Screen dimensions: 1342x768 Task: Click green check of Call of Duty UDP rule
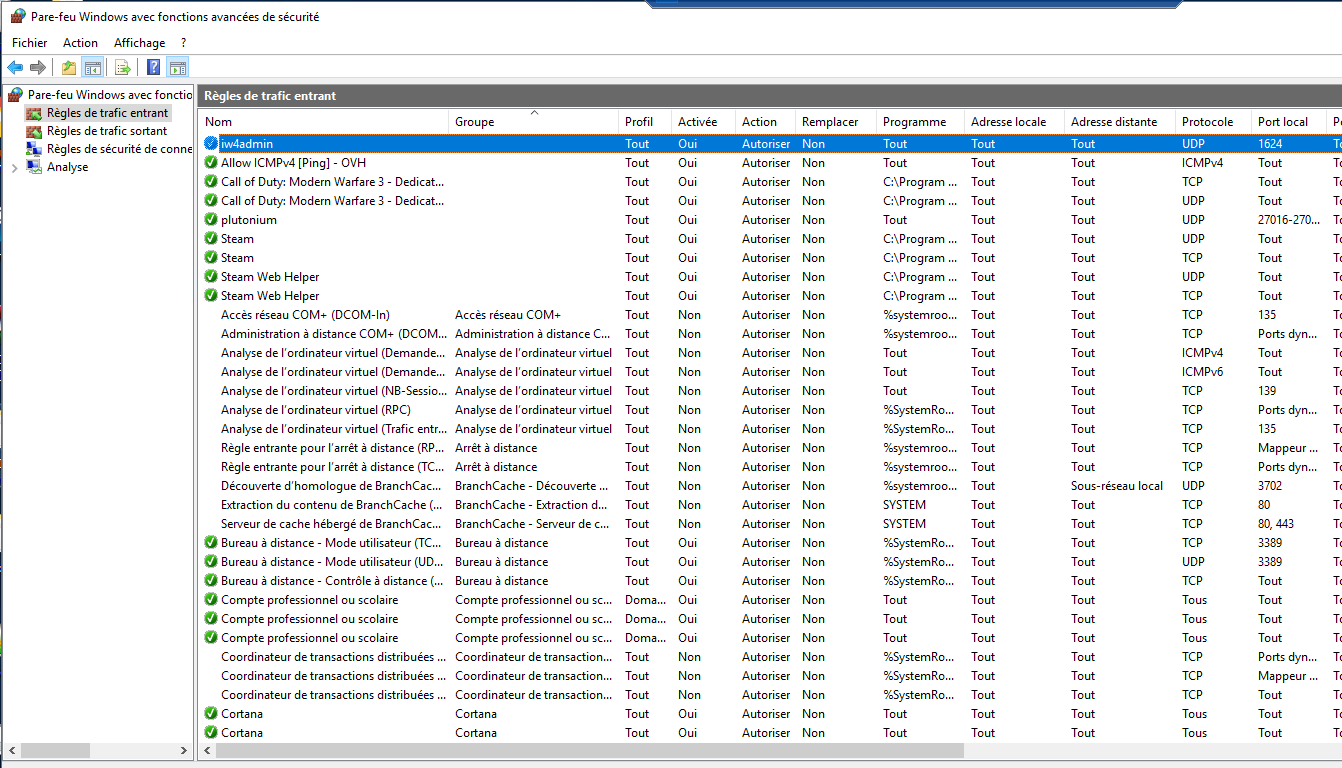(211, 201)
